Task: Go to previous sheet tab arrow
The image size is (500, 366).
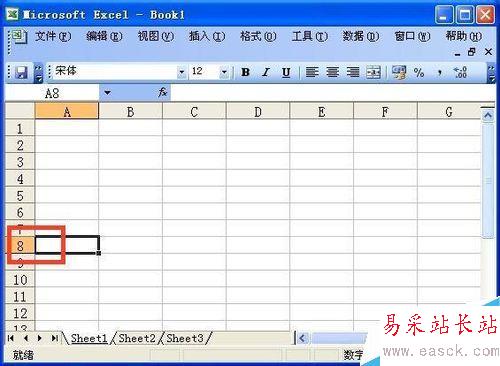Action: [26, 338]
